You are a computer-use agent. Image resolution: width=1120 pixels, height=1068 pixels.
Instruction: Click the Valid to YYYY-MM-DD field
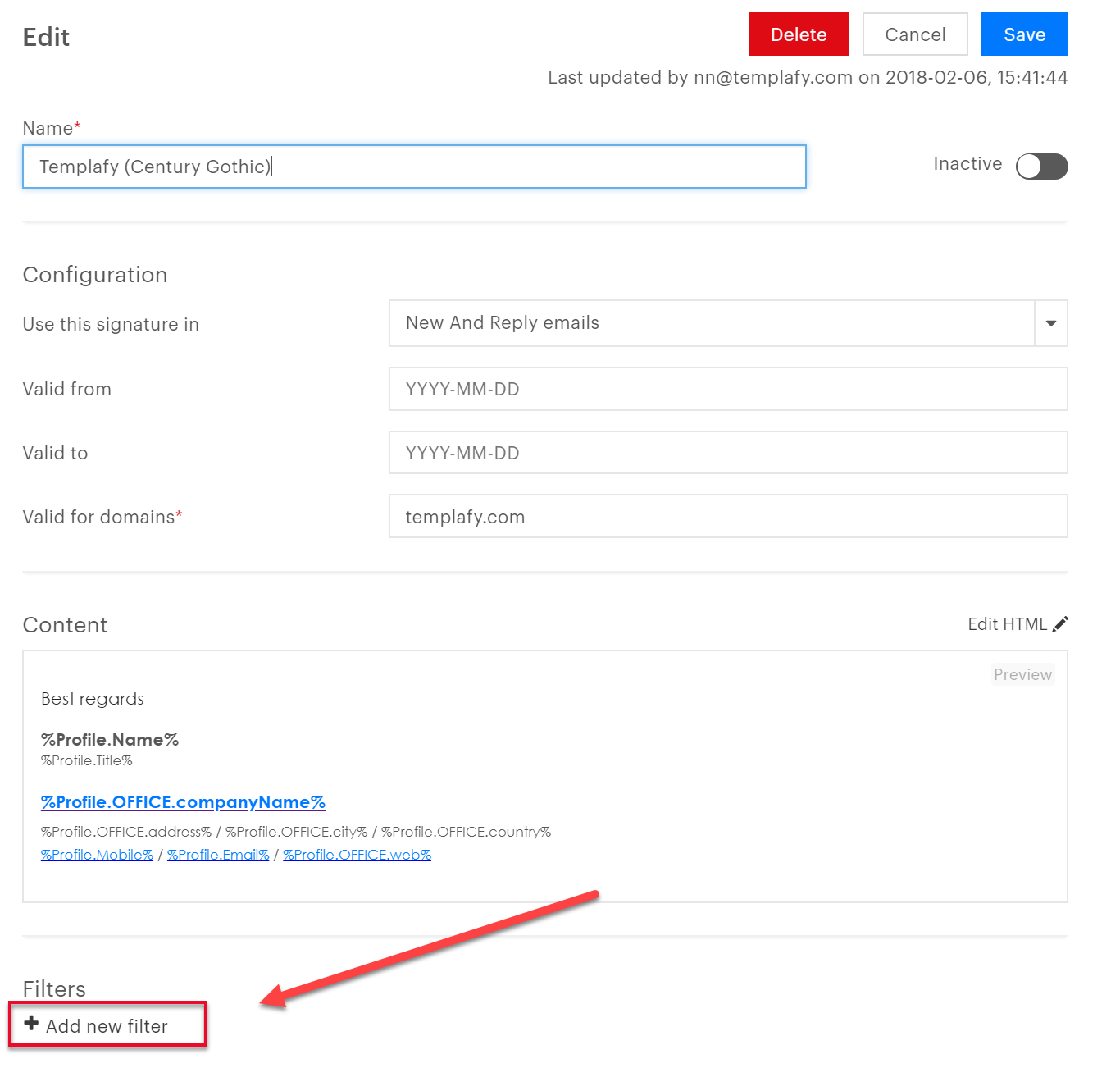[726, 452]
